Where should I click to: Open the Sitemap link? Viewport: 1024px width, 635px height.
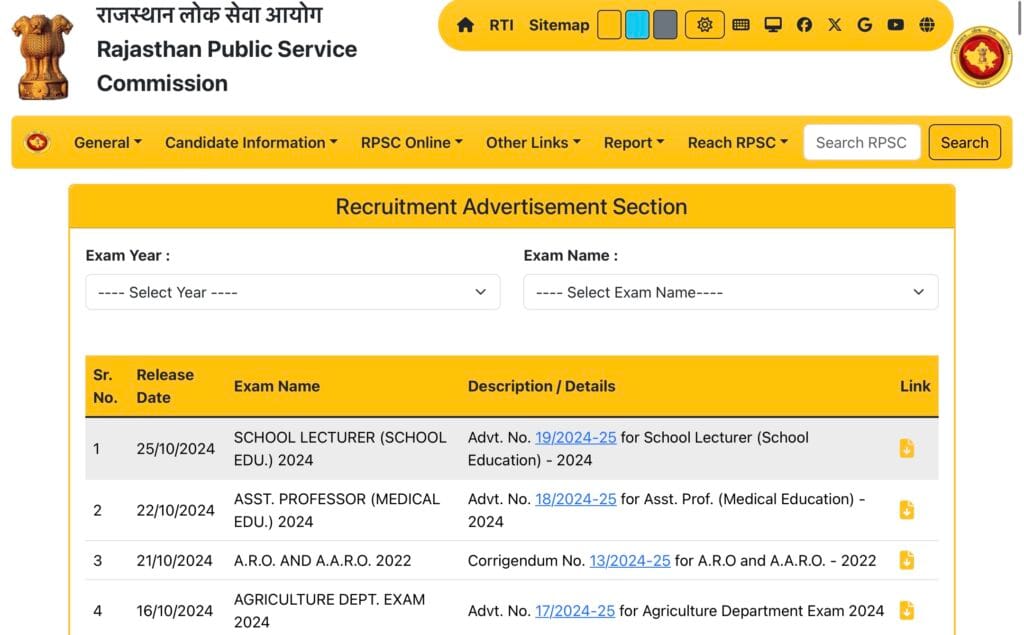[x=559, y=25]
